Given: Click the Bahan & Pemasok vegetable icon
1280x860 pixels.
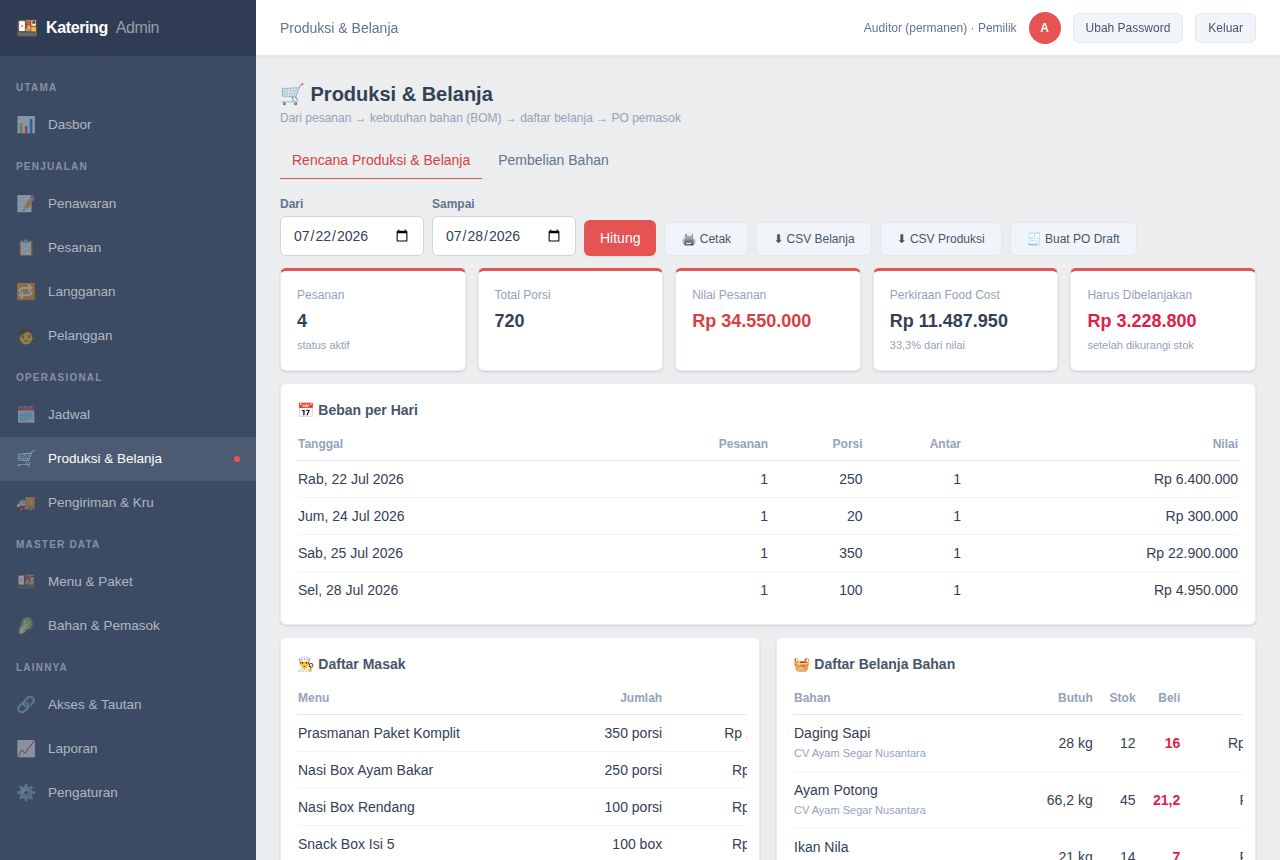Looking at the screenshot, I should coord(26,626).
